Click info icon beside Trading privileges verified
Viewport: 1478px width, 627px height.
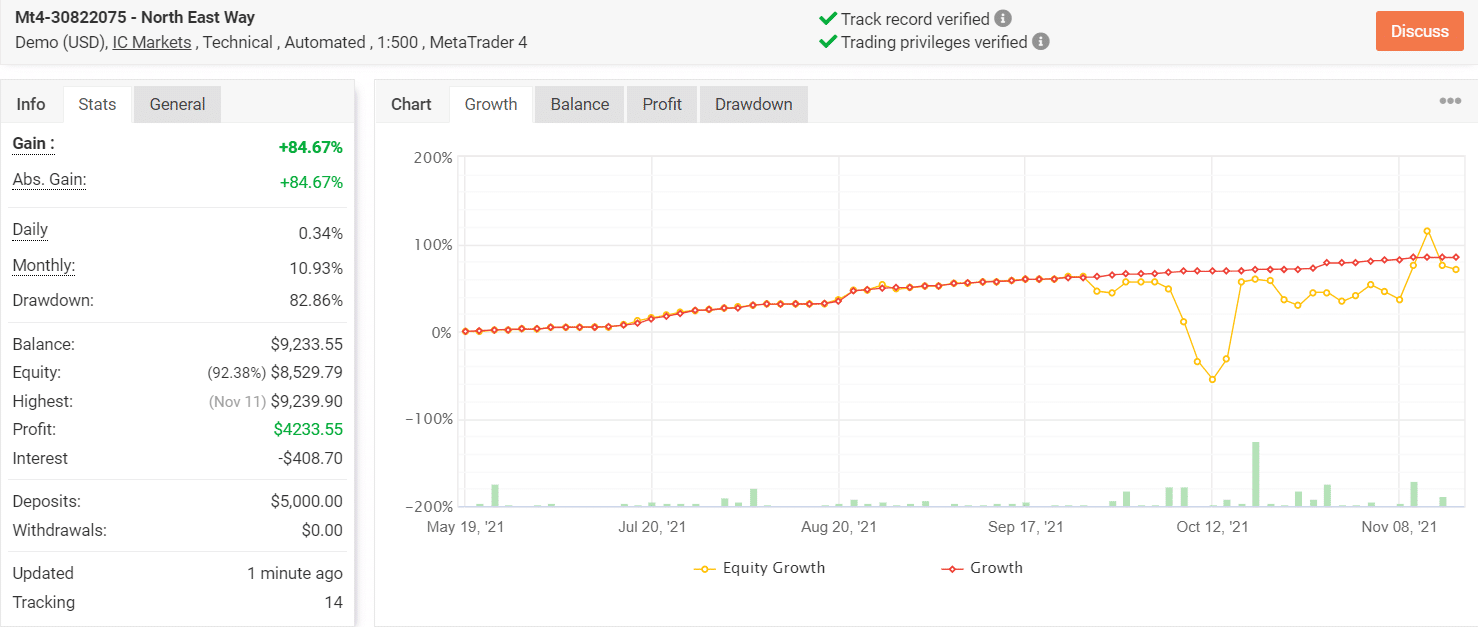(1041, 42)
